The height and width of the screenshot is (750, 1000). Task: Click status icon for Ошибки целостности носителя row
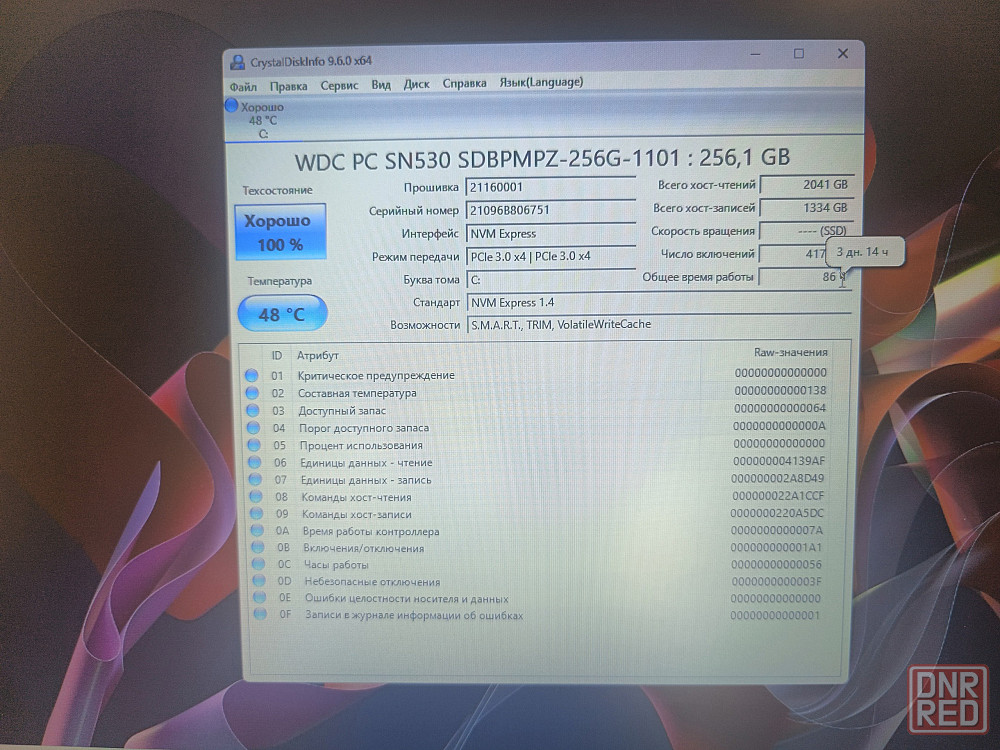(x=260, y=598)
